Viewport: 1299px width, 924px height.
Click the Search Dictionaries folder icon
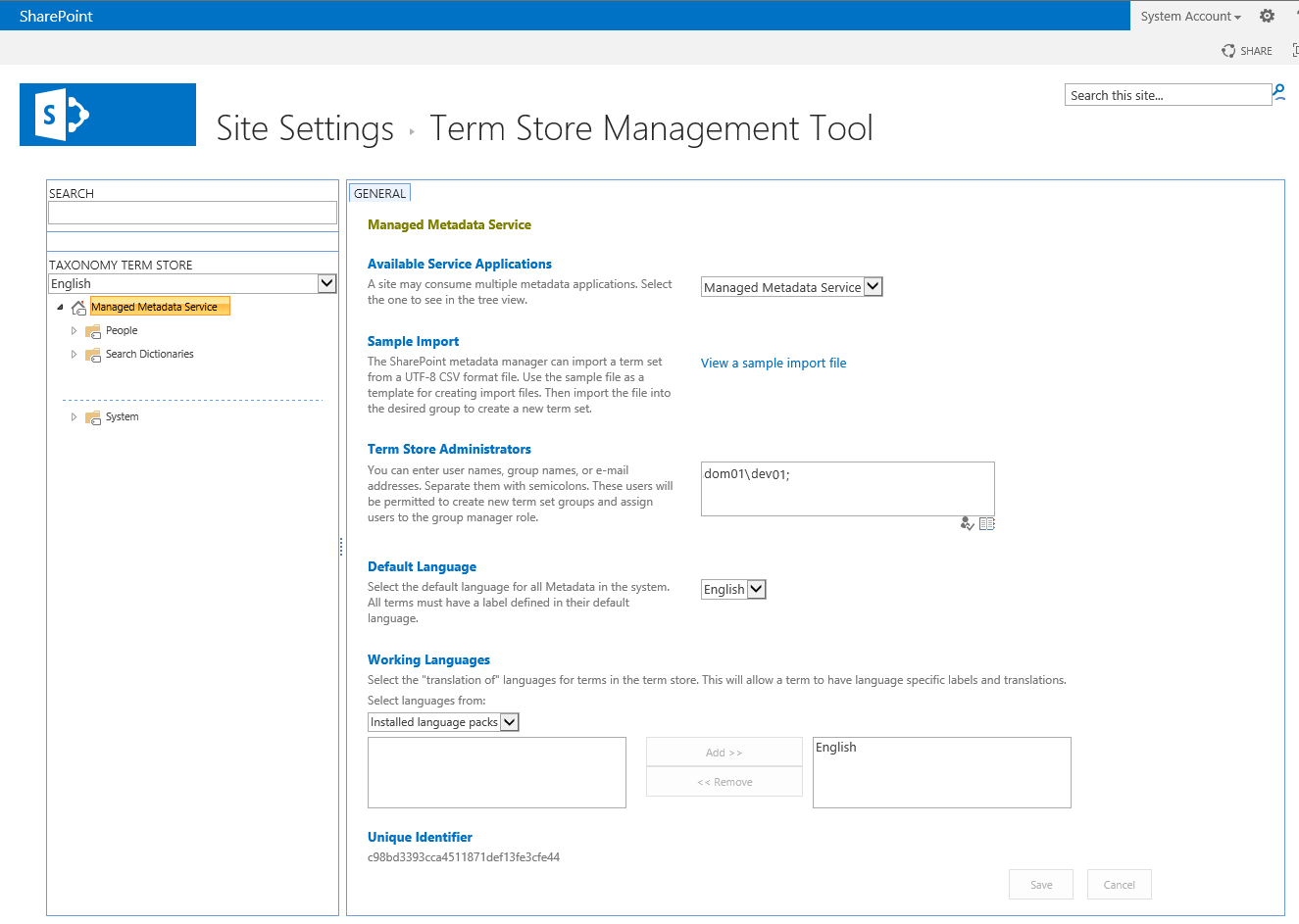[93, 355]
